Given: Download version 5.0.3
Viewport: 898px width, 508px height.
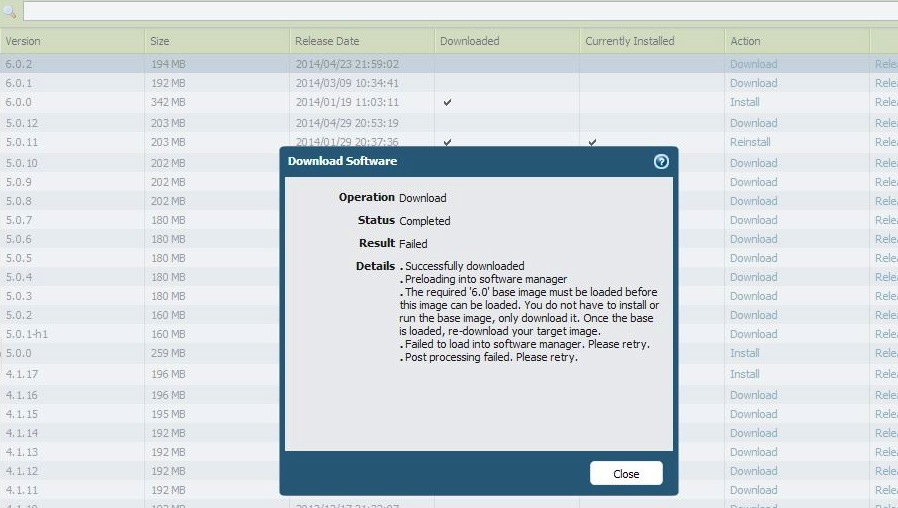Looking at the screenshot, I should [x=754, y=296].
